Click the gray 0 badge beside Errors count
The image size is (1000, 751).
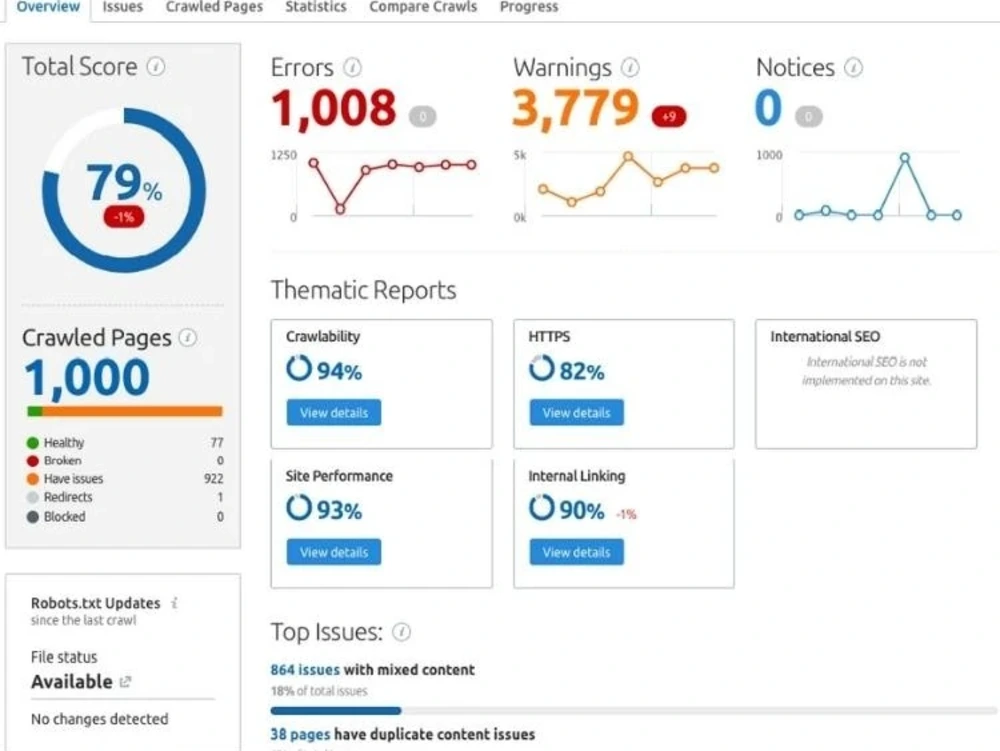(x=422, y=117)
